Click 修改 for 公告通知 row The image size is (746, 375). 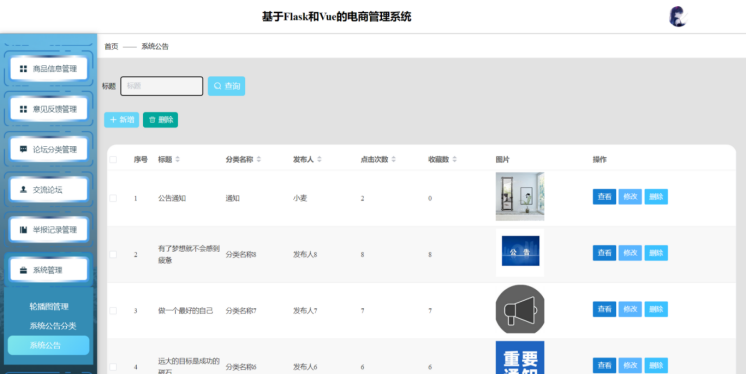pos(630,197)
